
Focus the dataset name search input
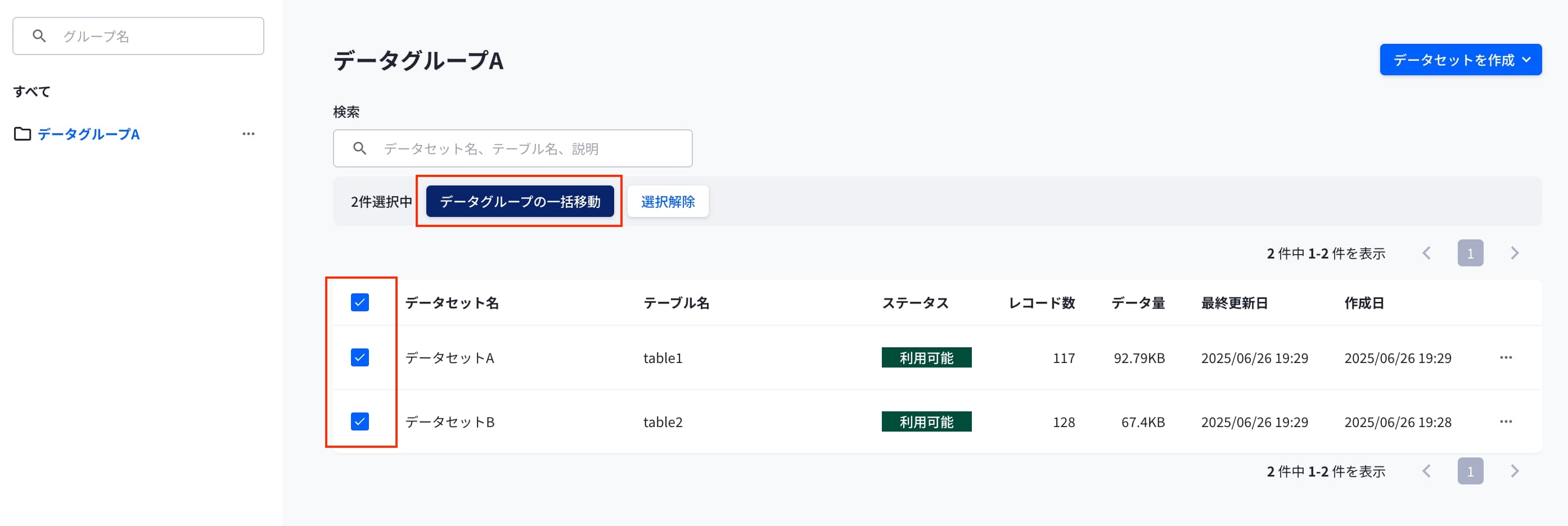pos(512,148)
